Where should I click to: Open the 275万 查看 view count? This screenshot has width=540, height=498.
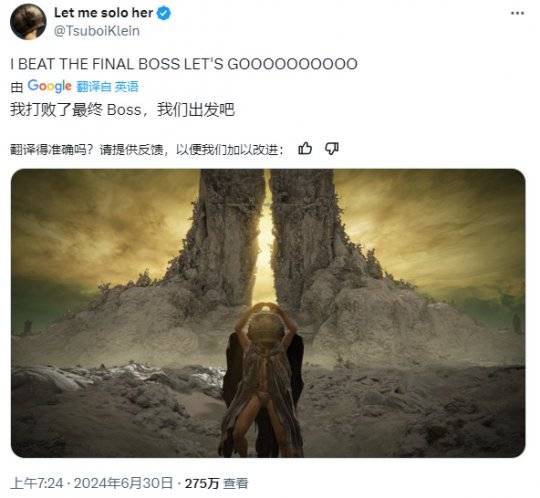216,484
